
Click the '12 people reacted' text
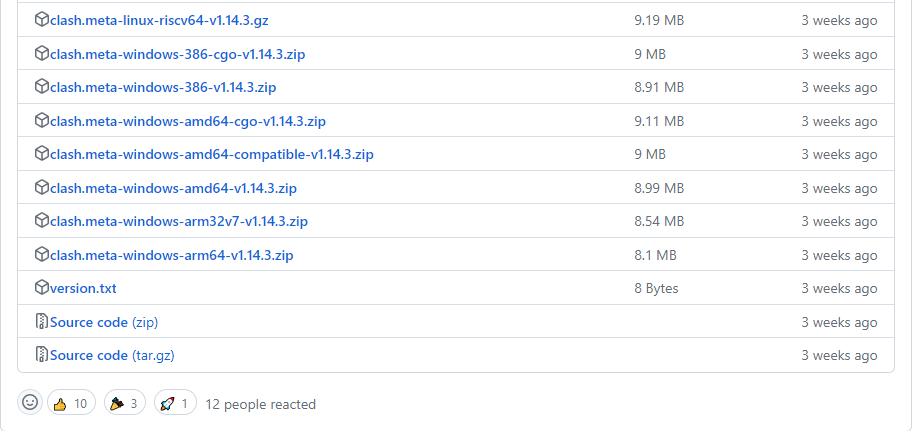click(260, 404)
